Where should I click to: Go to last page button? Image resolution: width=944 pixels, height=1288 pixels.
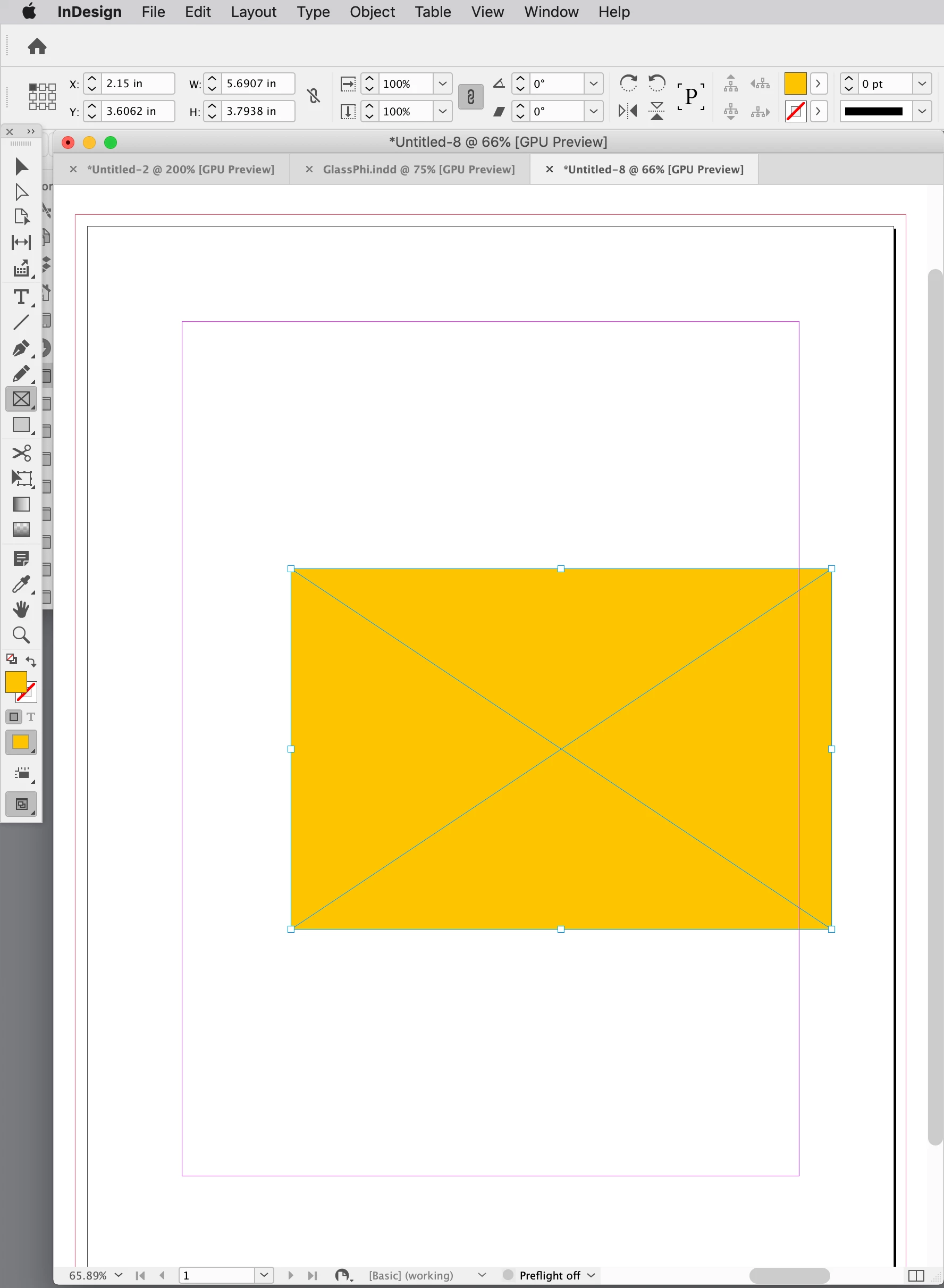click(313, 1275)
